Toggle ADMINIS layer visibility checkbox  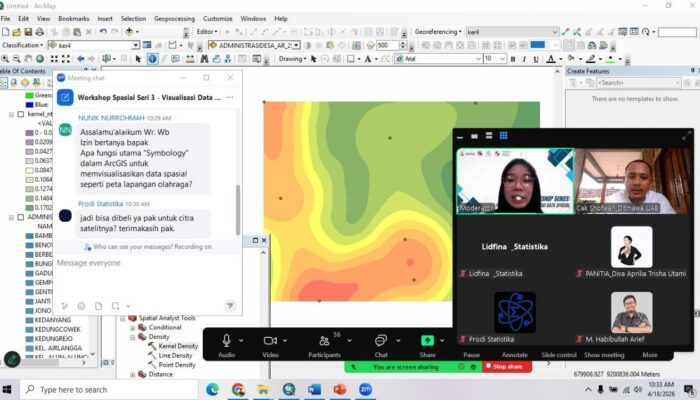pyautogui.click(x=21, y=217)
